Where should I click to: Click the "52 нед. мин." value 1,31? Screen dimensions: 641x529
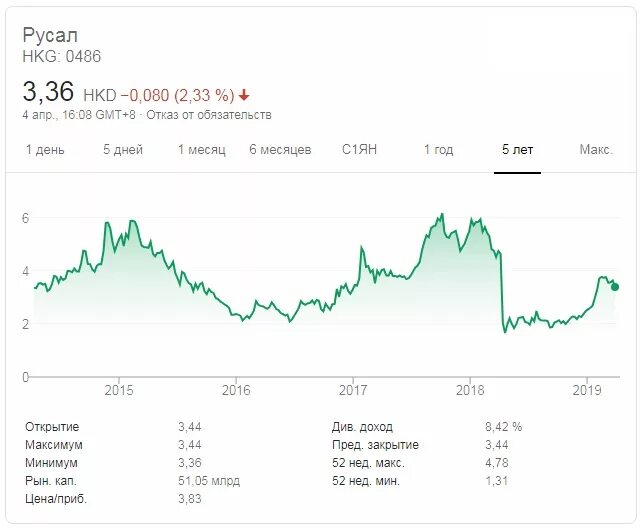(x=497, y=481)
